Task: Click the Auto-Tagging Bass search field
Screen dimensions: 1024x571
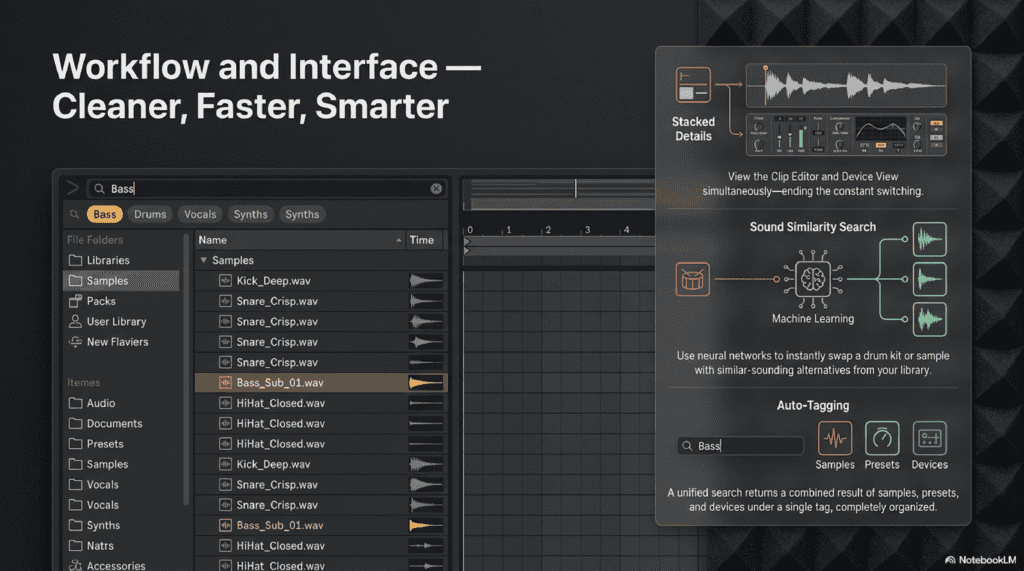Action: [741, 446]
